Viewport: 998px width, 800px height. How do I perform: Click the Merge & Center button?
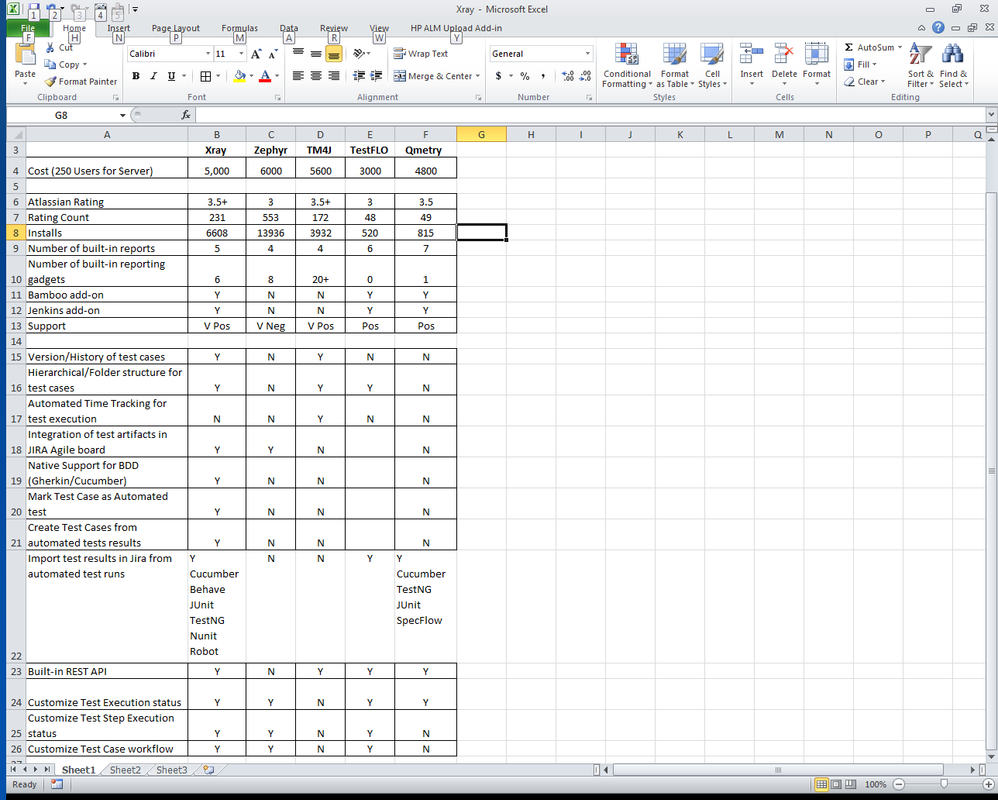pyautogui.click(x=433, y=76)
